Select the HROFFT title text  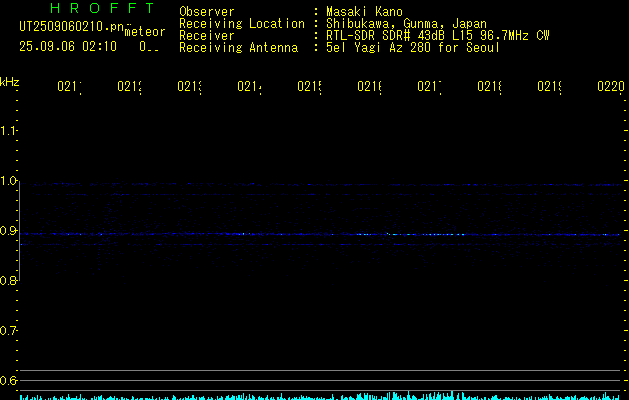tap(102, 8)
